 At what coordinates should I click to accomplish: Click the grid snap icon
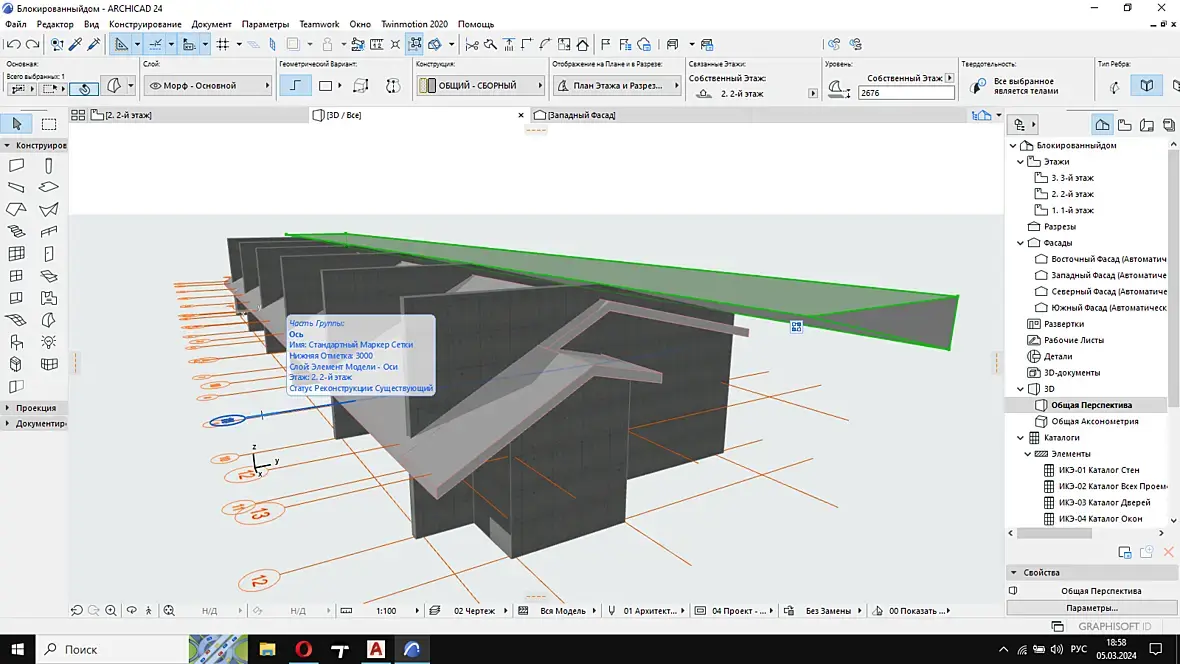click(x=223, y=44)
